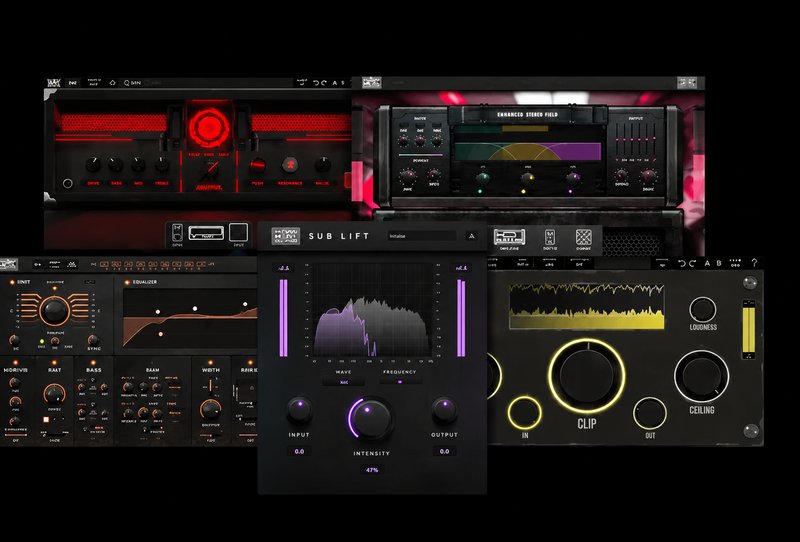Click the 47% Intensity value in Sub Lift

tap(372, 470)
